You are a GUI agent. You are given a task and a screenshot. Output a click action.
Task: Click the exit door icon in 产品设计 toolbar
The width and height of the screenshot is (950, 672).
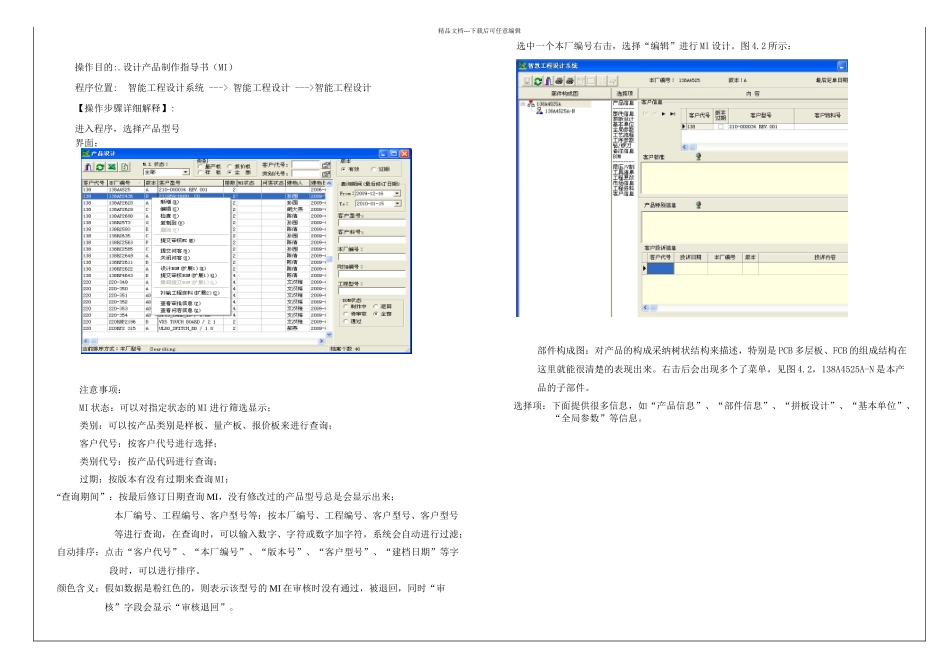coord(88,167)
